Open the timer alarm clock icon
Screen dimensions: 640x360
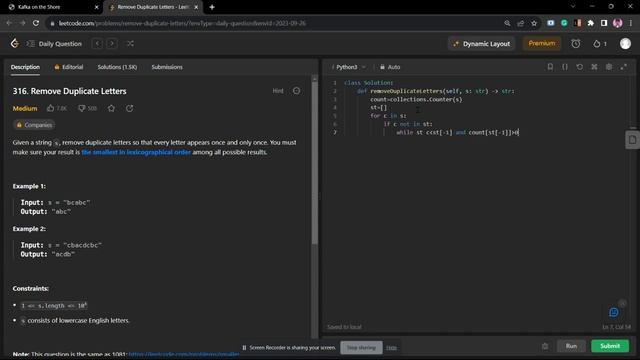click(x=576, y=43)
